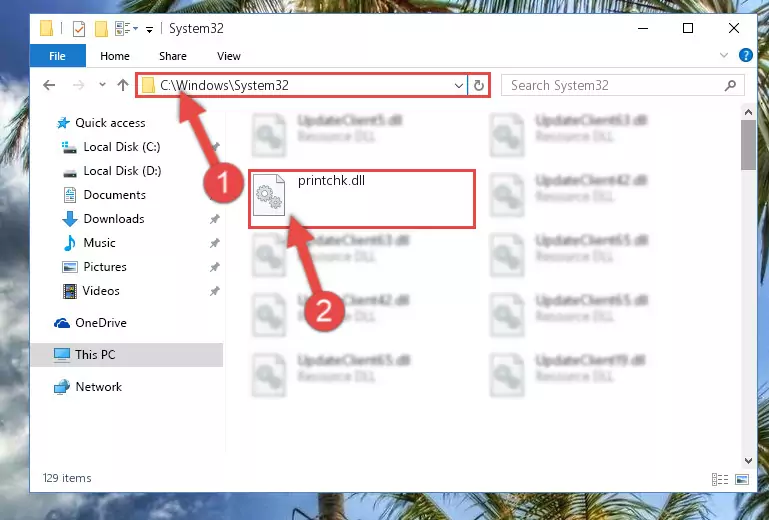Open Music in the sidebar

(99, 243)
